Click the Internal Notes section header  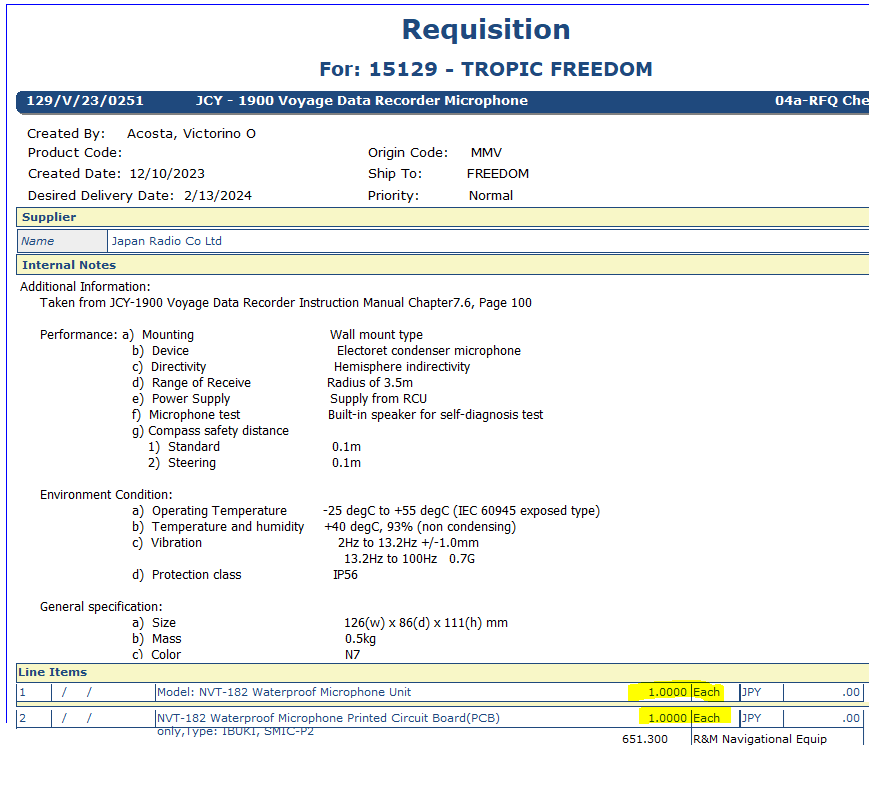(69, 265)
